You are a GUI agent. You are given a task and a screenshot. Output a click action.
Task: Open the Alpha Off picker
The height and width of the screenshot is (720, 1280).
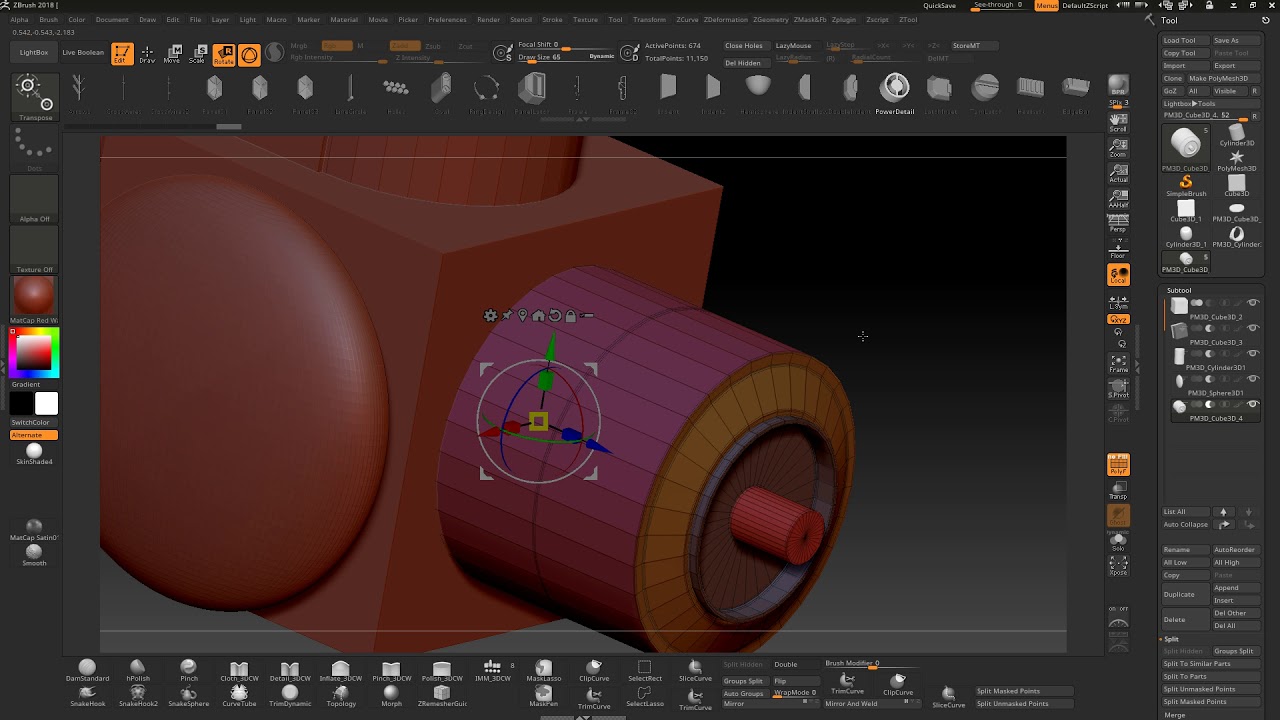[34, 200]
